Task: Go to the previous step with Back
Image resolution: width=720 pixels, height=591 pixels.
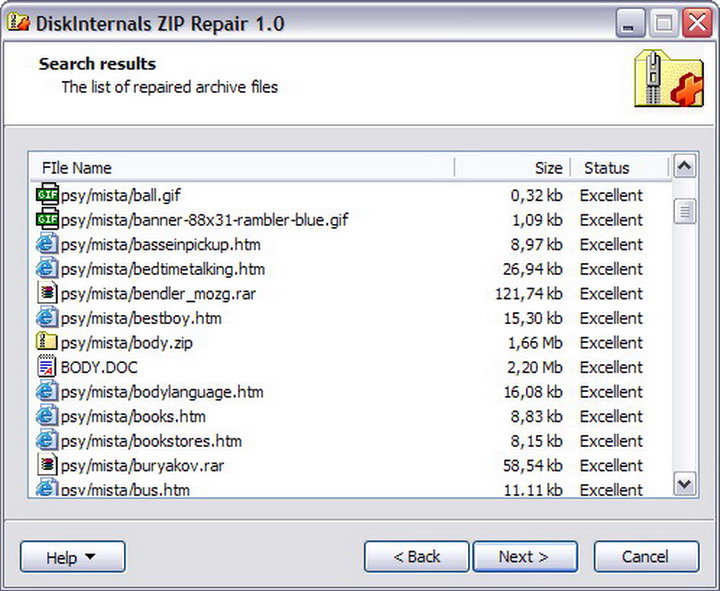Action: [x=416, y=557]
